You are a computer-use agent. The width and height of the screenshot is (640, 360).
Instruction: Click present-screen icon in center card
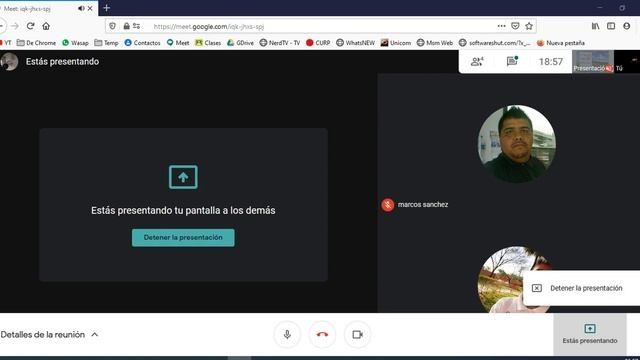coord(183,177)
